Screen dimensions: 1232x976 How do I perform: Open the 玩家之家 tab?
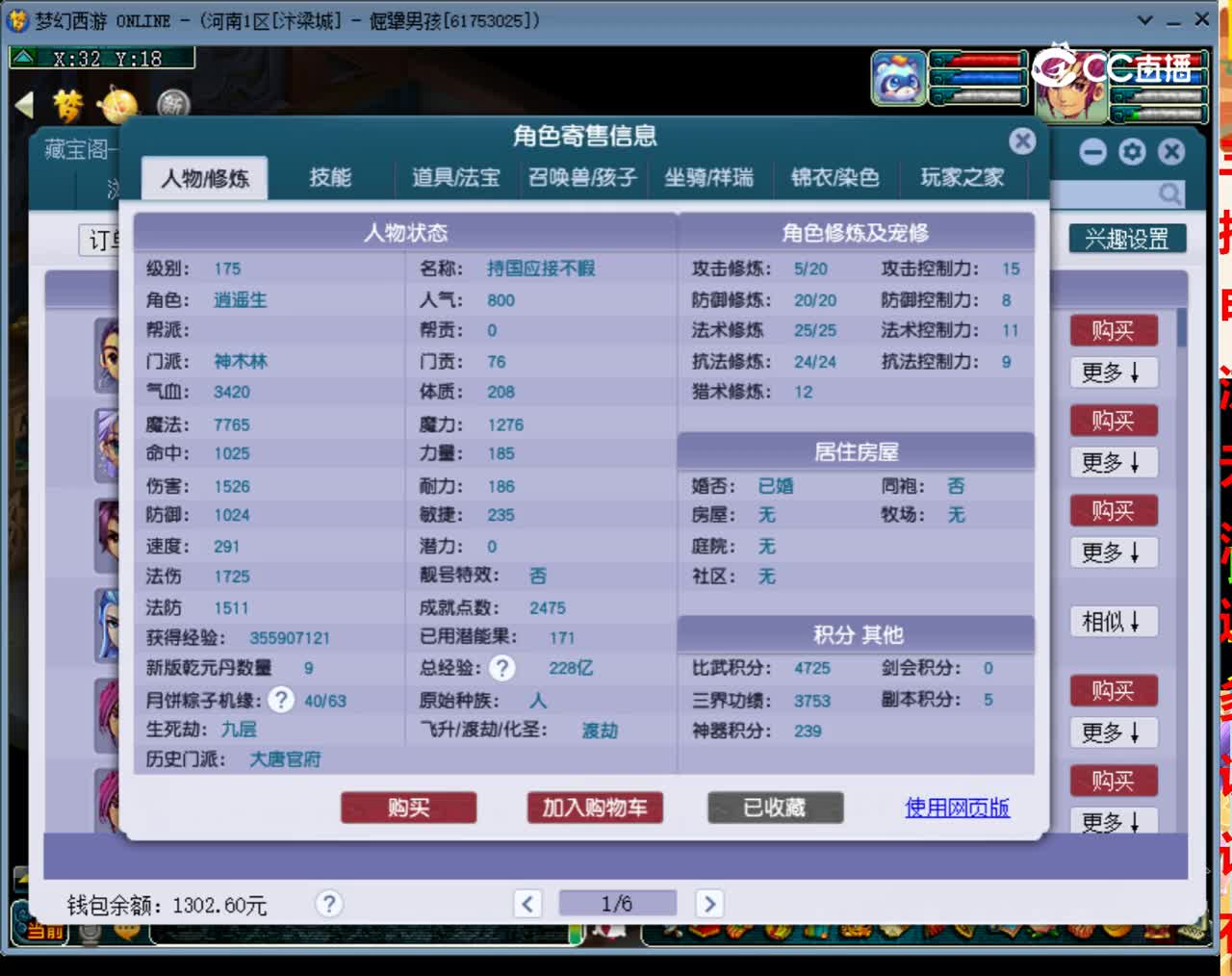coord(962,177)
